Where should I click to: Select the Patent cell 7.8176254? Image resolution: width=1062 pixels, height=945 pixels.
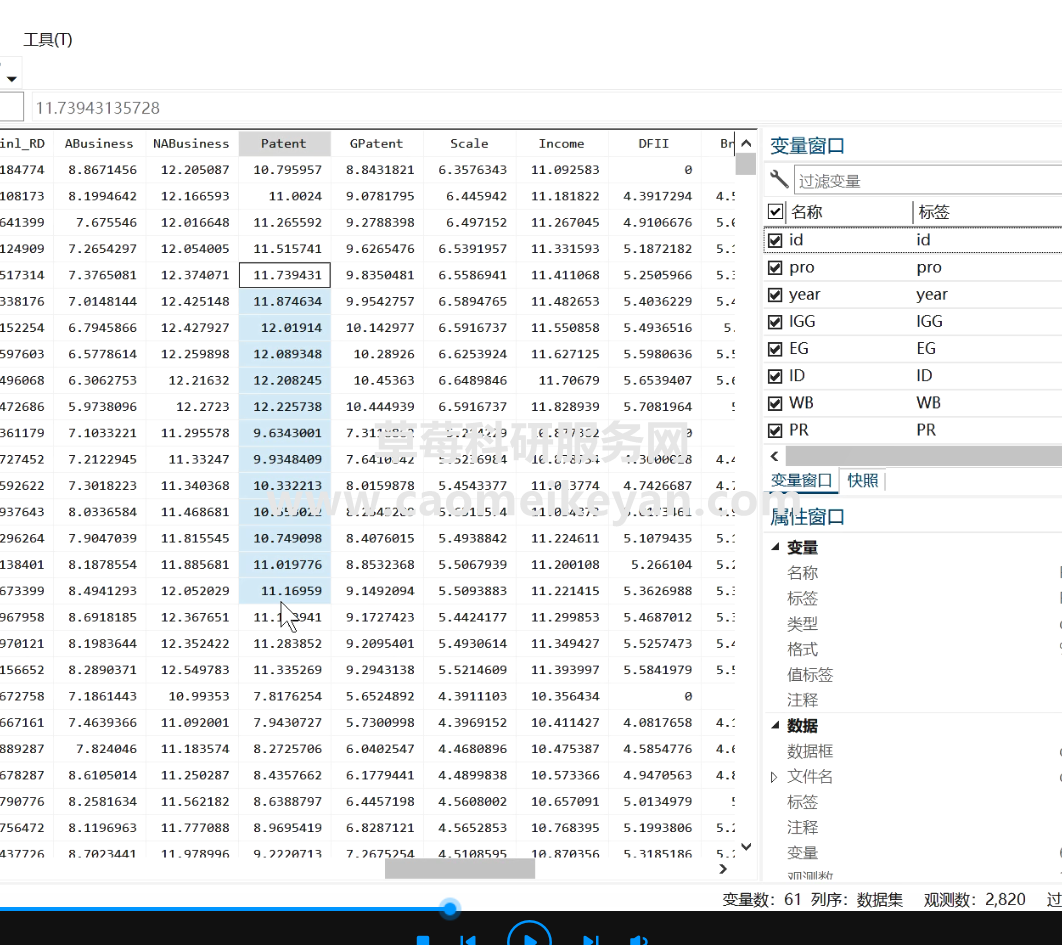point(285,696)
